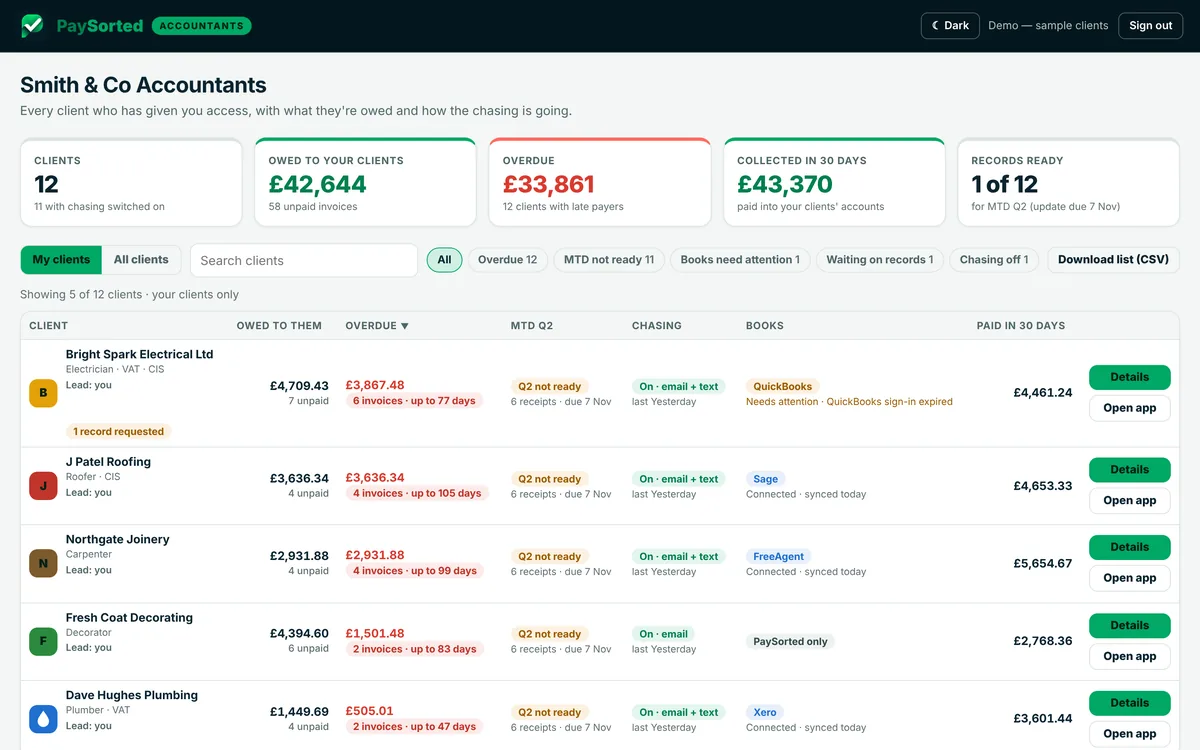This screenshot has width=1200, height=750.
Task: Switch to My clients view
Action: (x=61, y=259)
